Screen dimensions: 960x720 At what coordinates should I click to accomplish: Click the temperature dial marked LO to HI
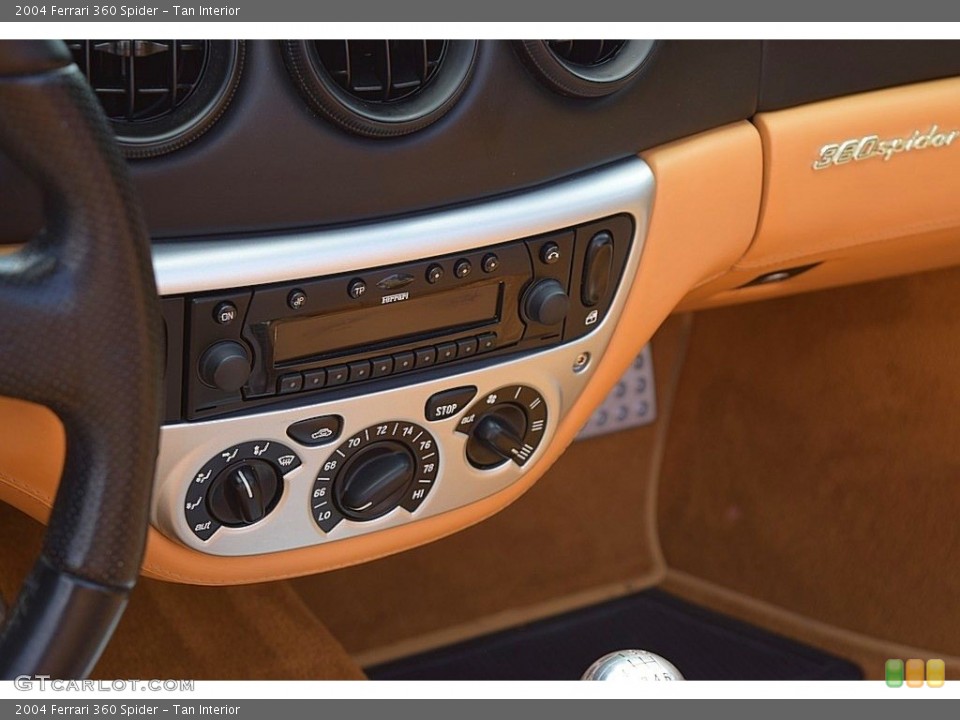(x=375, y=478)
